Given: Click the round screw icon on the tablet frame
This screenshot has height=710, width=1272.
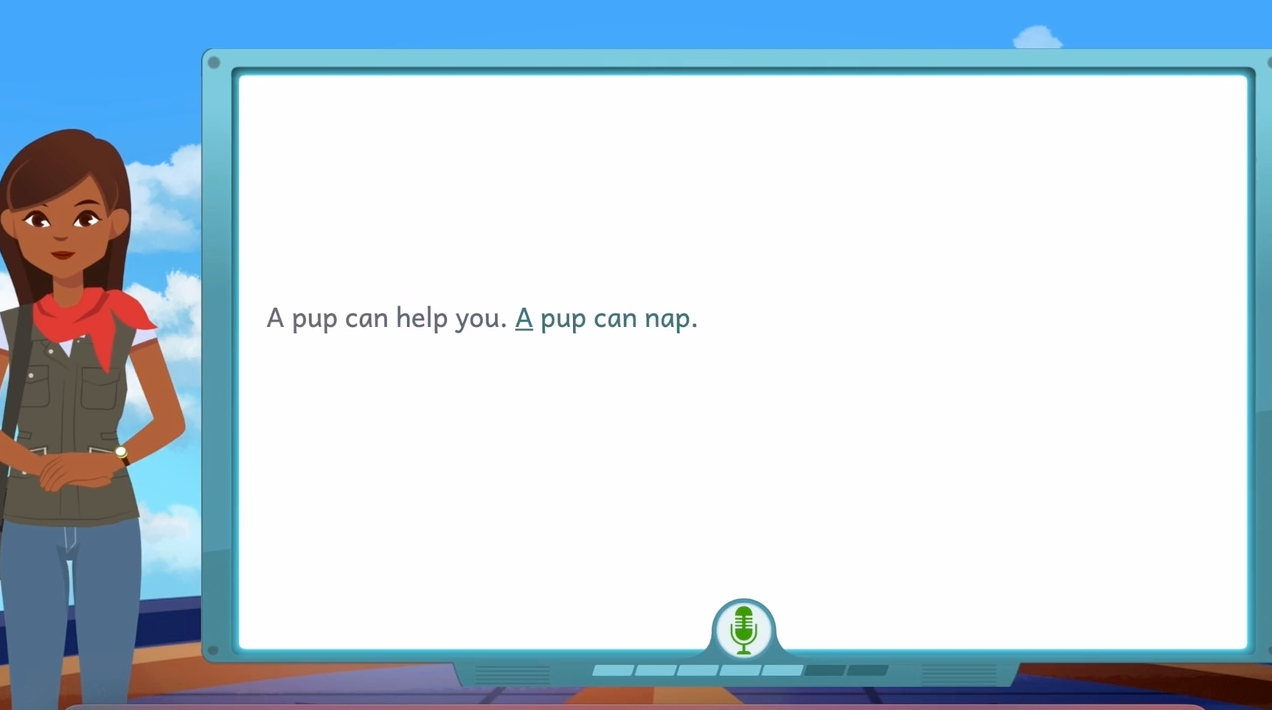Looking at the screenshot, I should (214, 62).
